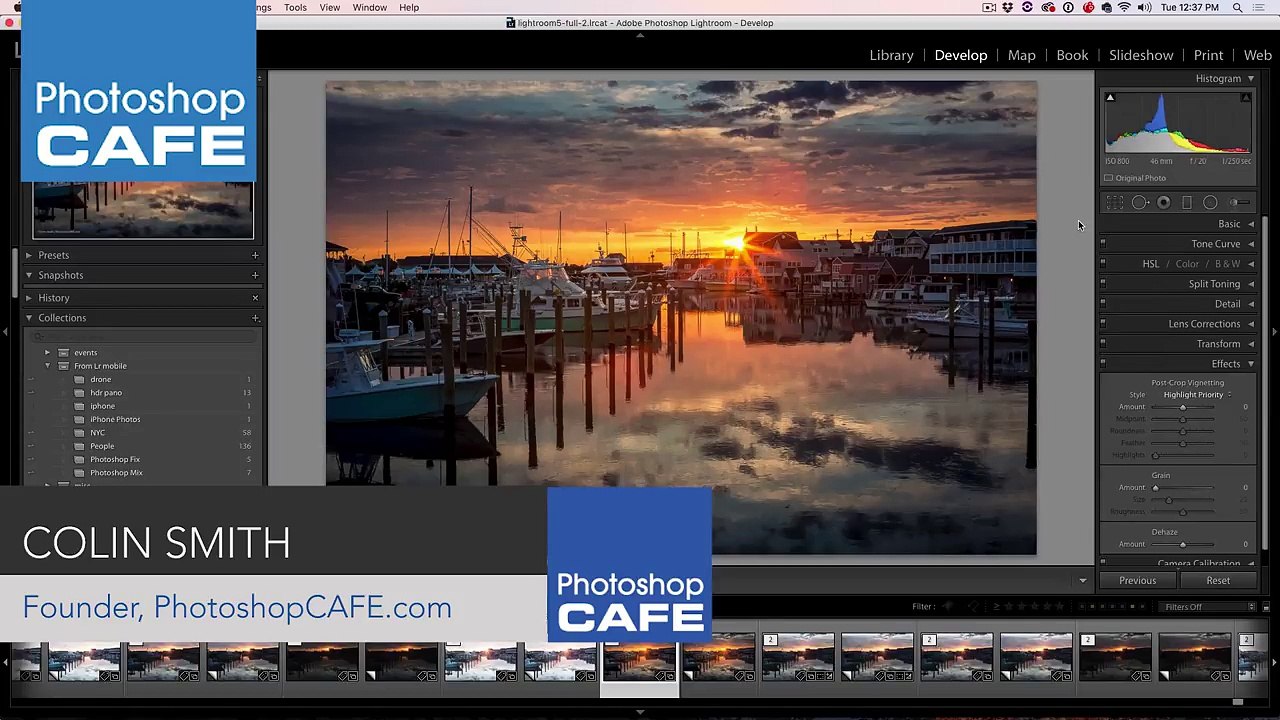
Task: Click the Dehaze Amount slider
Action: click(1183, 545)
